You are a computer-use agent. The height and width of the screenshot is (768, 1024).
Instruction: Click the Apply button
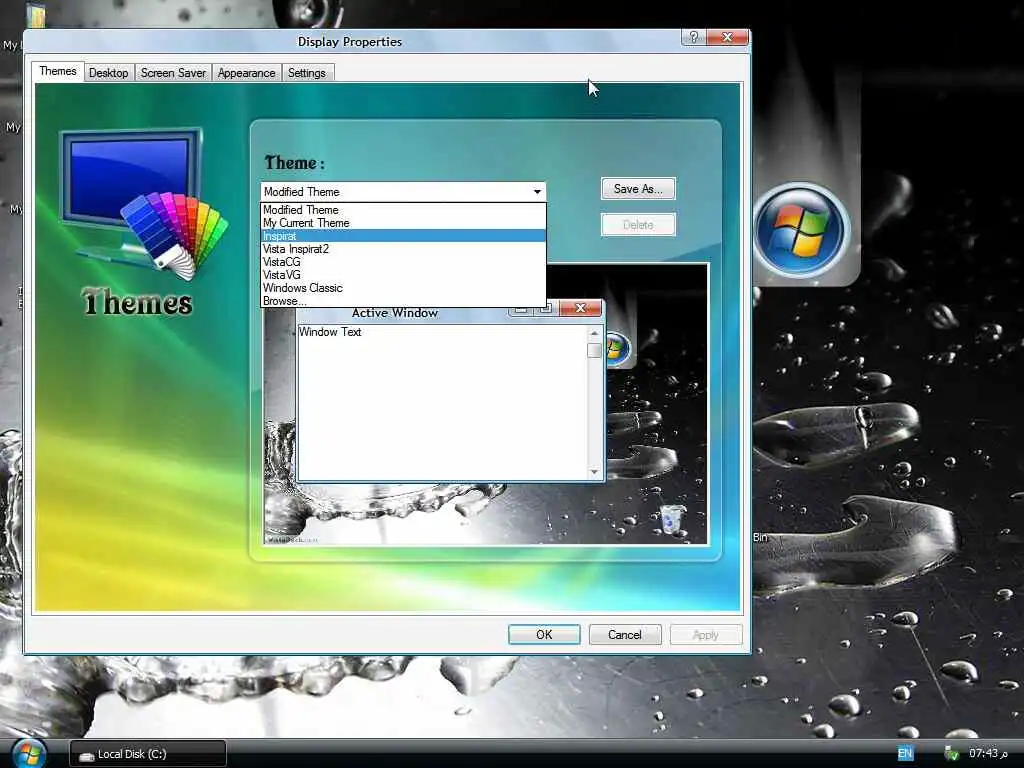coord(706,635)
